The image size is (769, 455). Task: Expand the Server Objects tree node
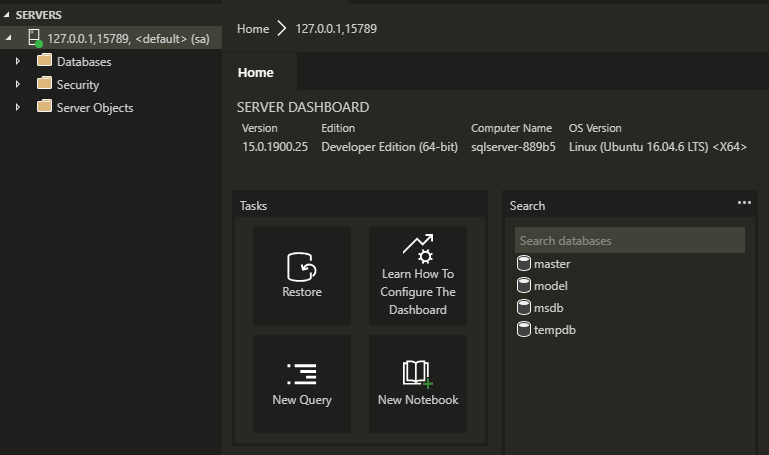pyautogui.click(x=18, y=107)
